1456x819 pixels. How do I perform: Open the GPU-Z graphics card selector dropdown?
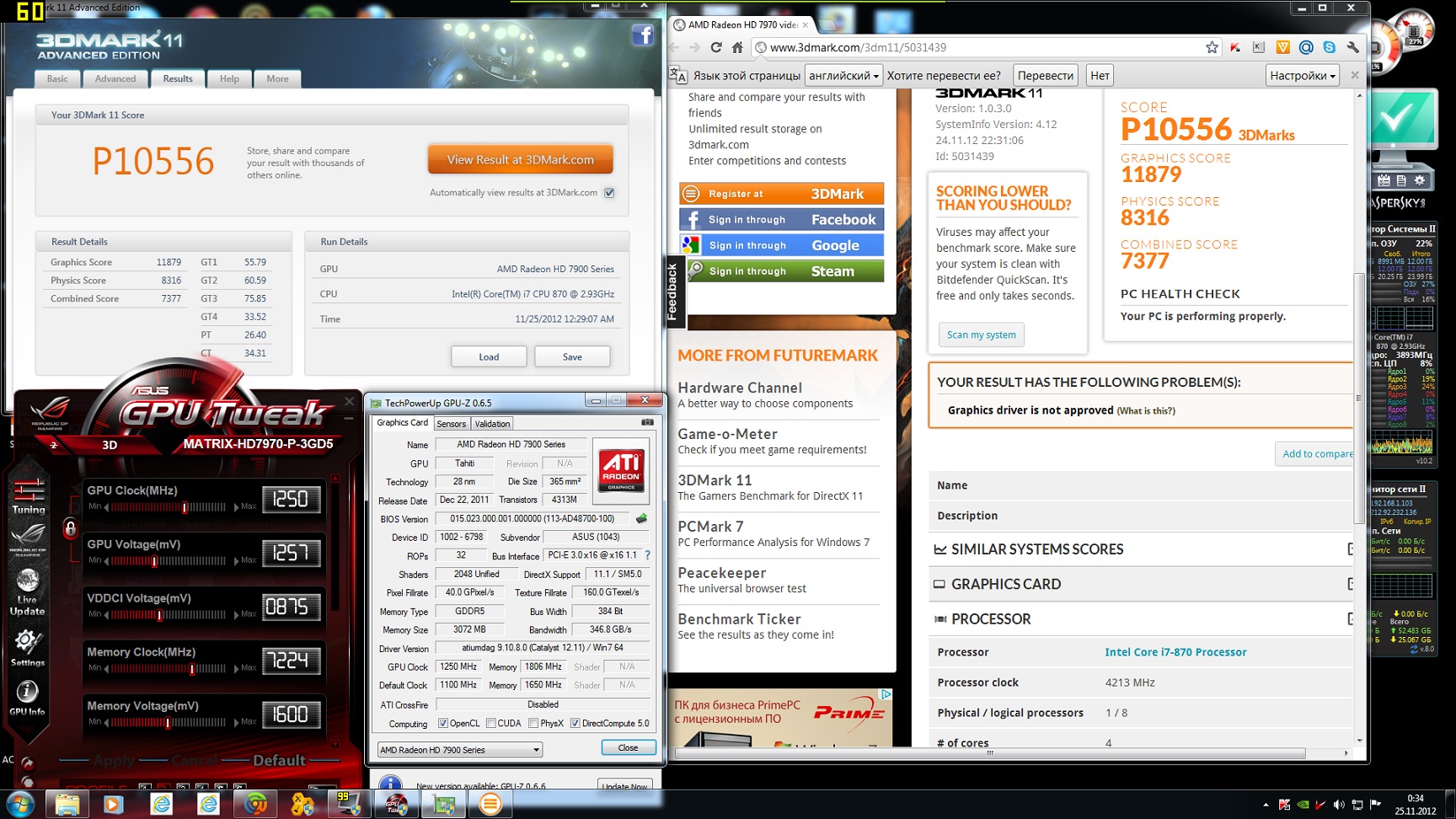pos(459,749)
